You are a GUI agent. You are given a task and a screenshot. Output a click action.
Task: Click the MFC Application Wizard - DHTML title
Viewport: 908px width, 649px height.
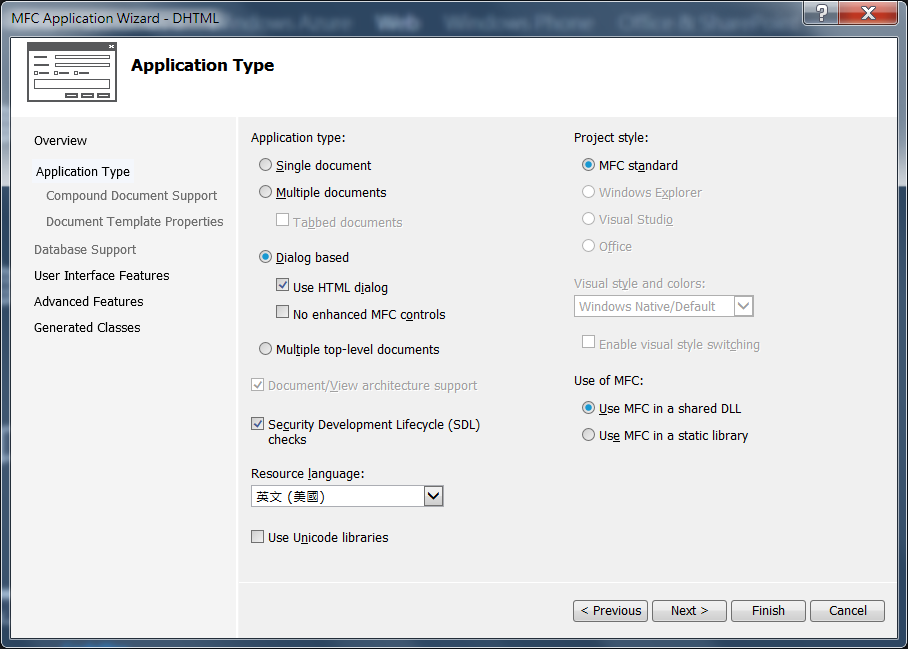(115, 18)
